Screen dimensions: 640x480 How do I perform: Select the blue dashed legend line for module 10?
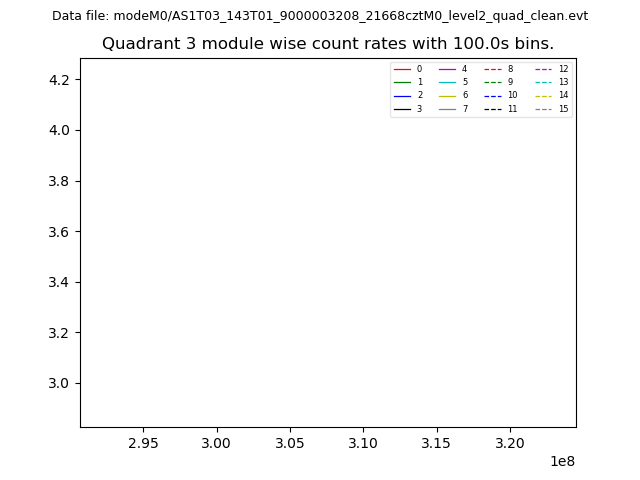click(493, 95)
